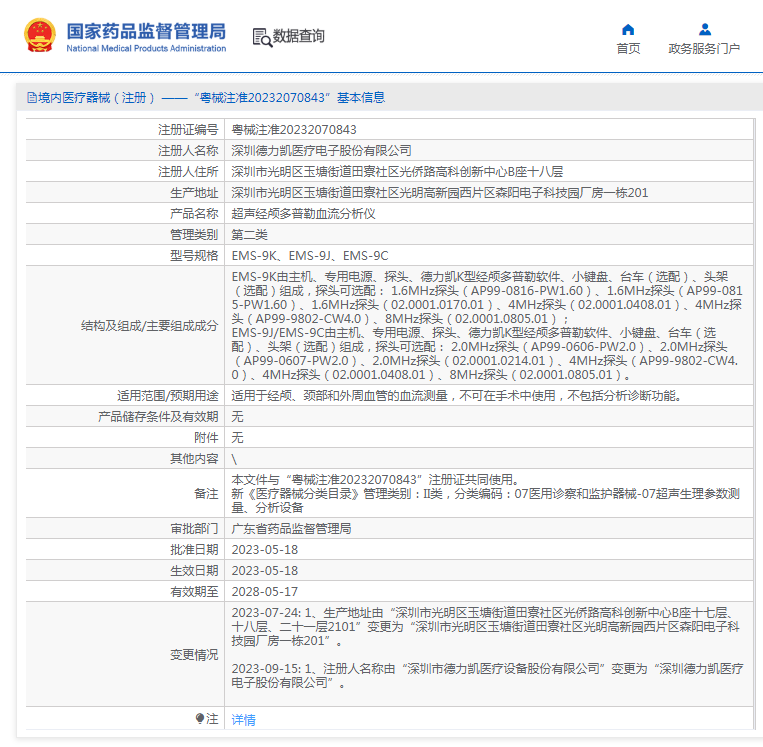Image resolution: width=763 pixels, height=747 pixels.
Task: Select the 首页 menu label
Action: click(628, 49)
